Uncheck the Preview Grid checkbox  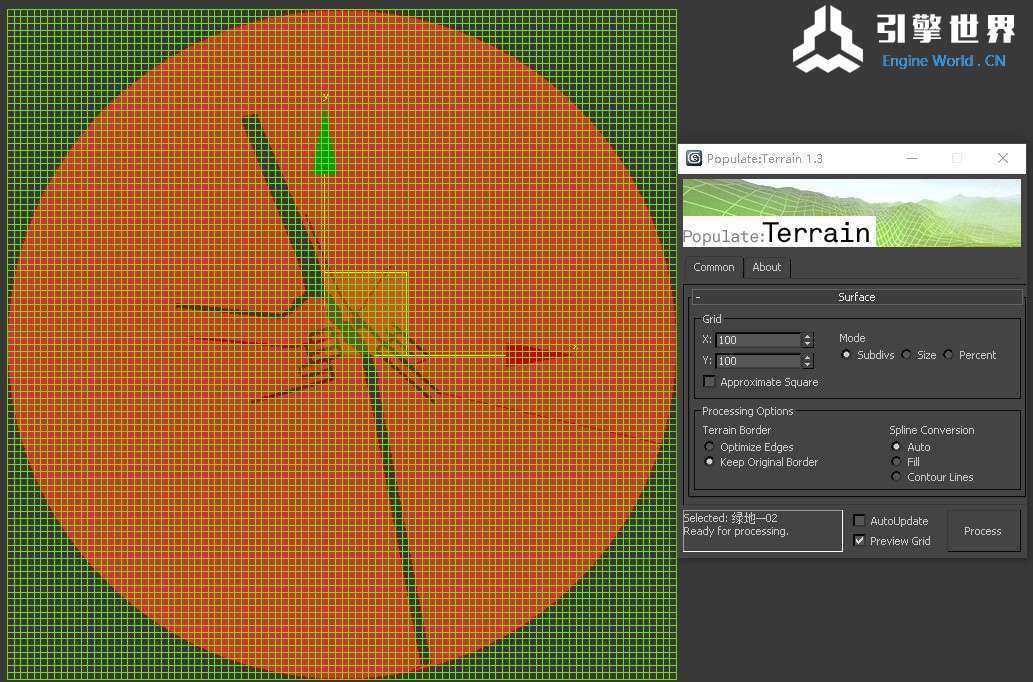tap(859, 540)
